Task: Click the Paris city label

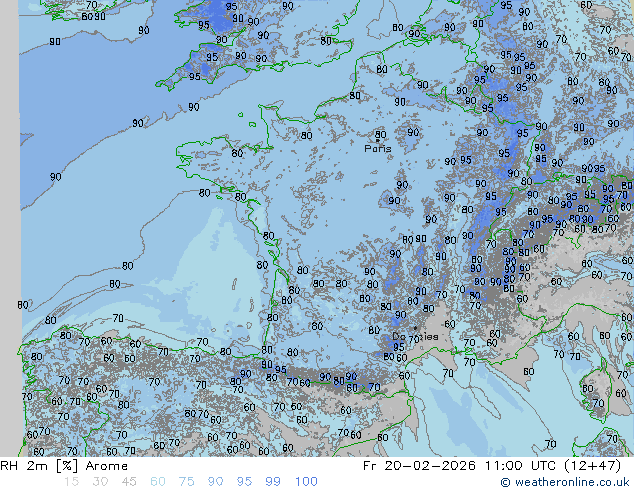Action: (378, 148)
